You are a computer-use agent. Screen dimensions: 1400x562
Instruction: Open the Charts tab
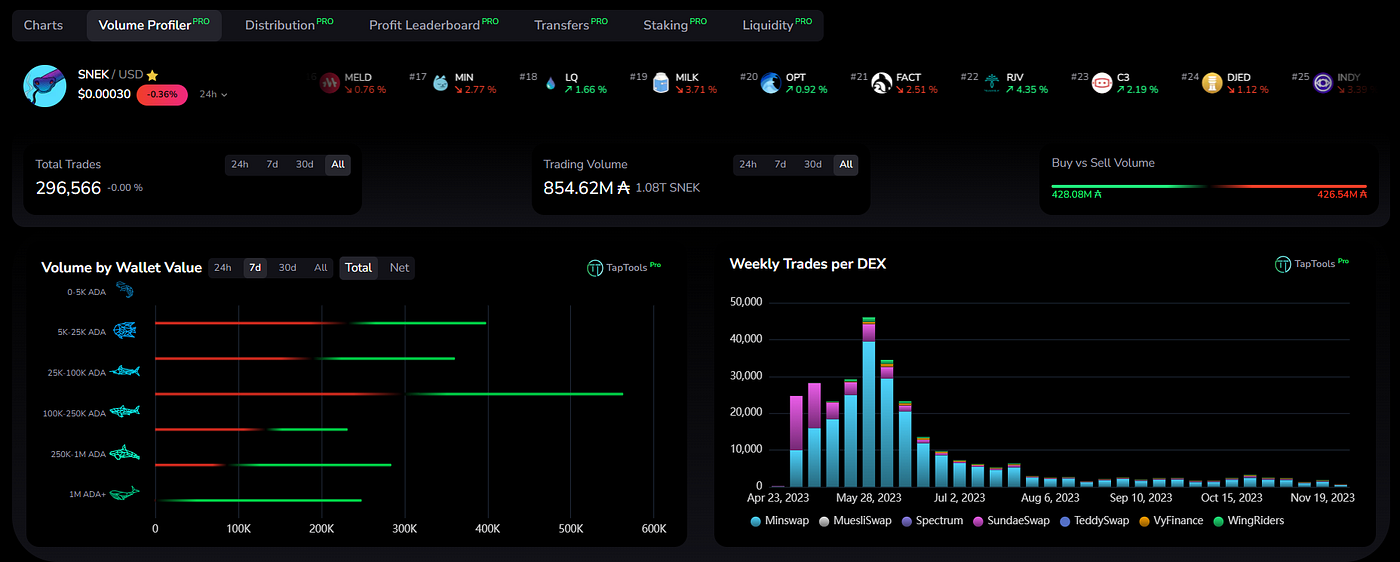coord(43,25)
